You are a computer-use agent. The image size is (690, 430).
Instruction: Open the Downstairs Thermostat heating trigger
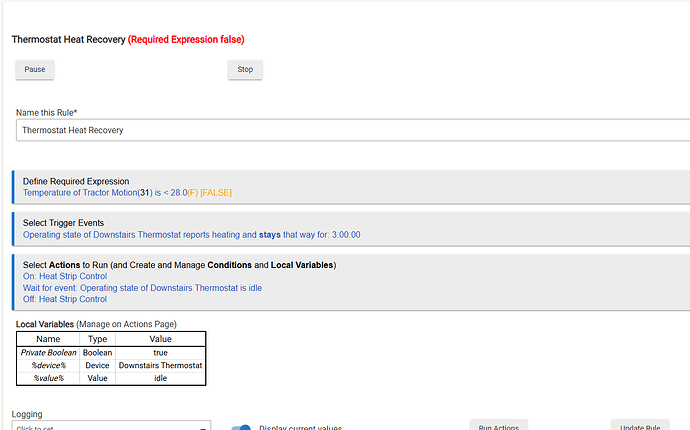(191, 235)
